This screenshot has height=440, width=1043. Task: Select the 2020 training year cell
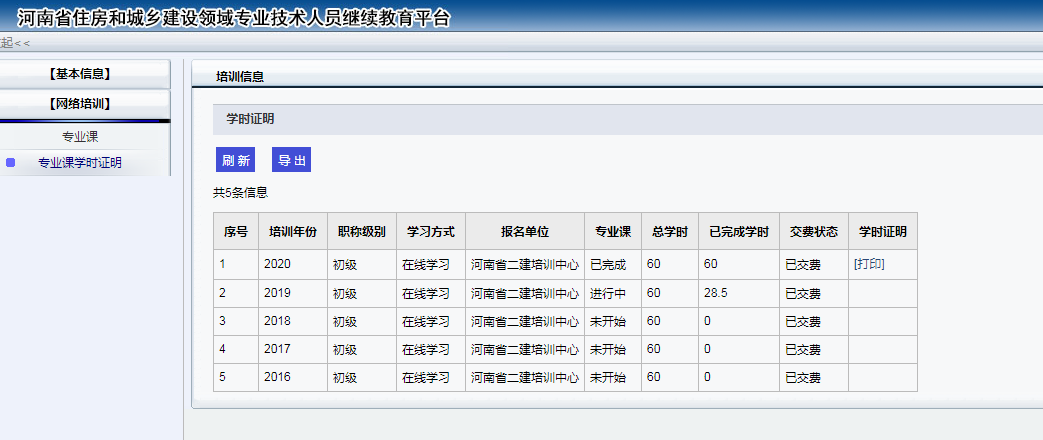[x=277, y=264]
